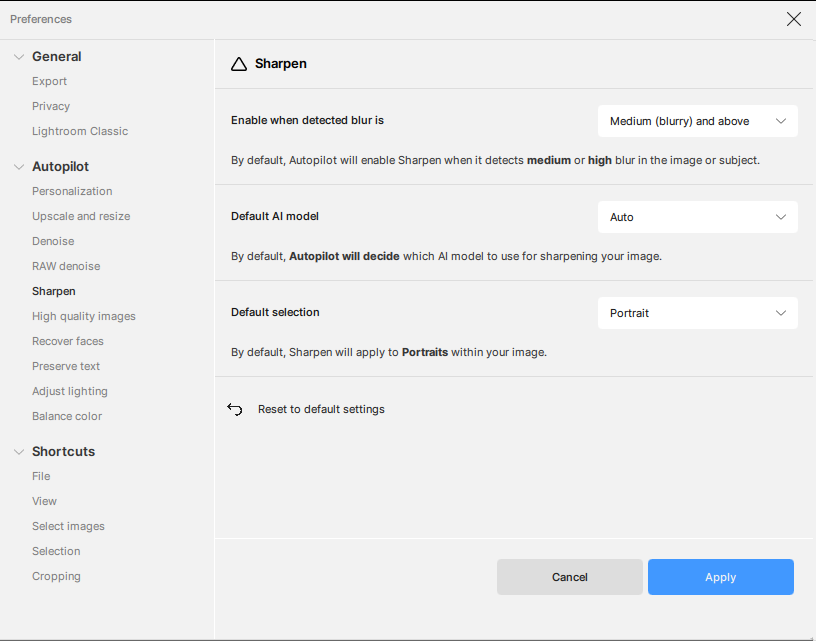
Task: Click the reset arrow icon
Action: tap(235, 409)
